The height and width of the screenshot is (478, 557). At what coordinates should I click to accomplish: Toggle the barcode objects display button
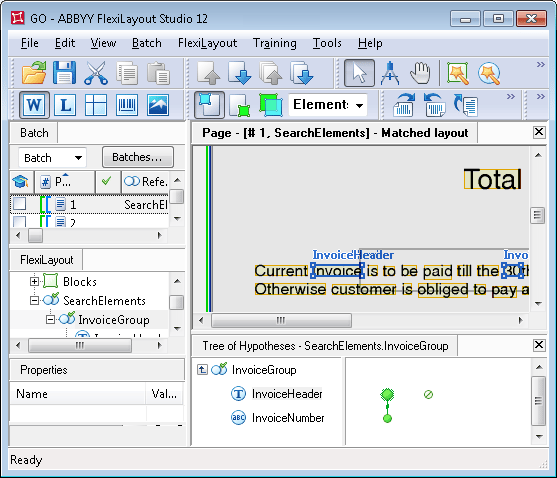tap(127, 105)
